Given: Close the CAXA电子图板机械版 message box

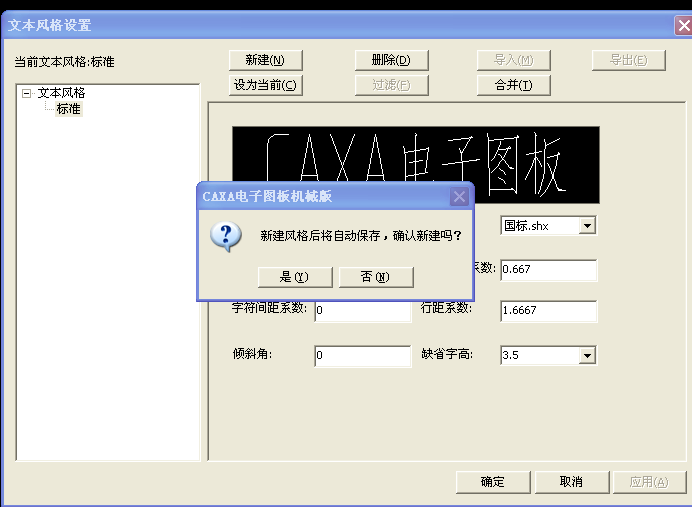Looking at the screenshot, I should click(459, 196).
